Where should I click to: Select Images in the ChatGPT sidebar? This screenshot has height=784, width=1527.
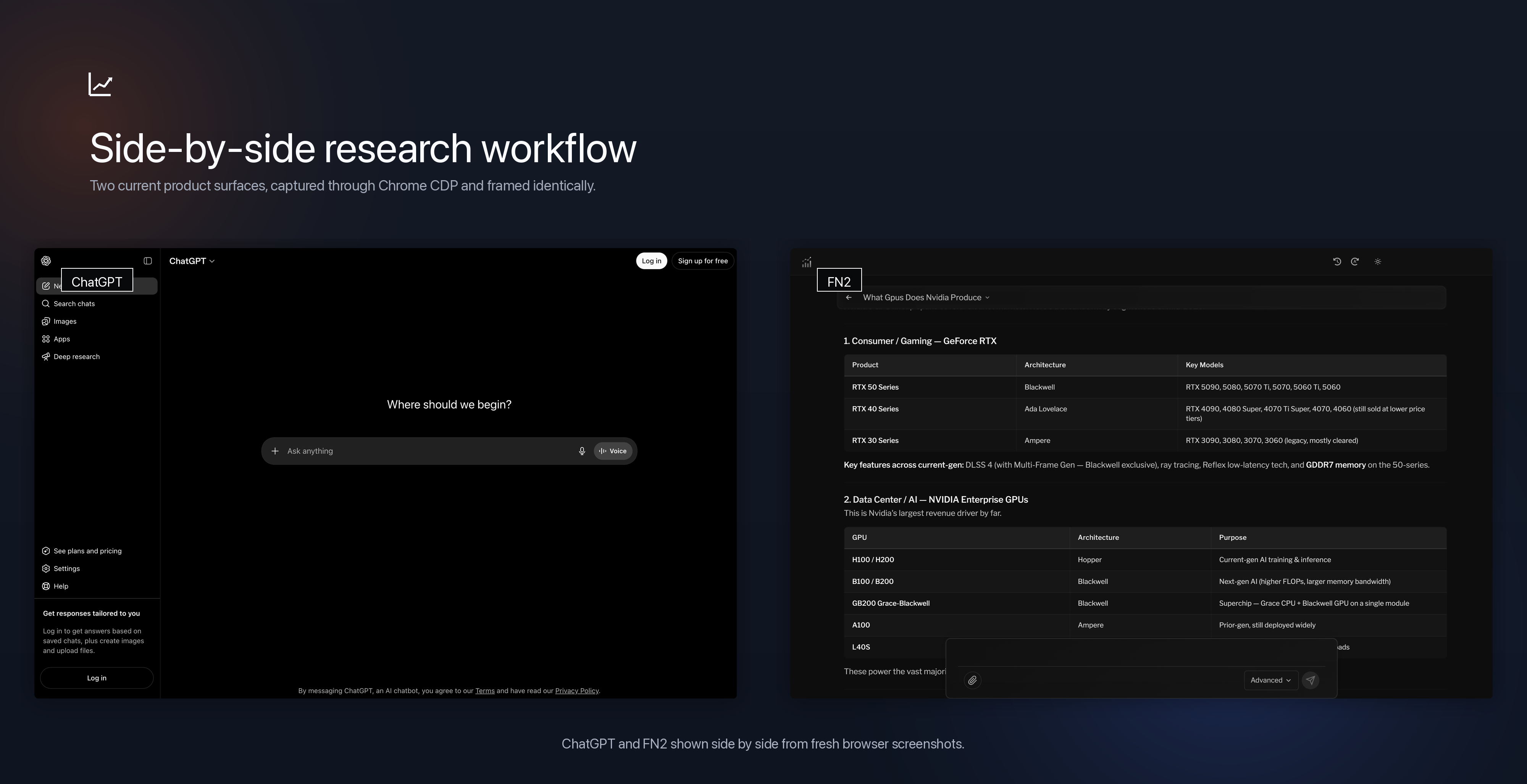[97, 321]
